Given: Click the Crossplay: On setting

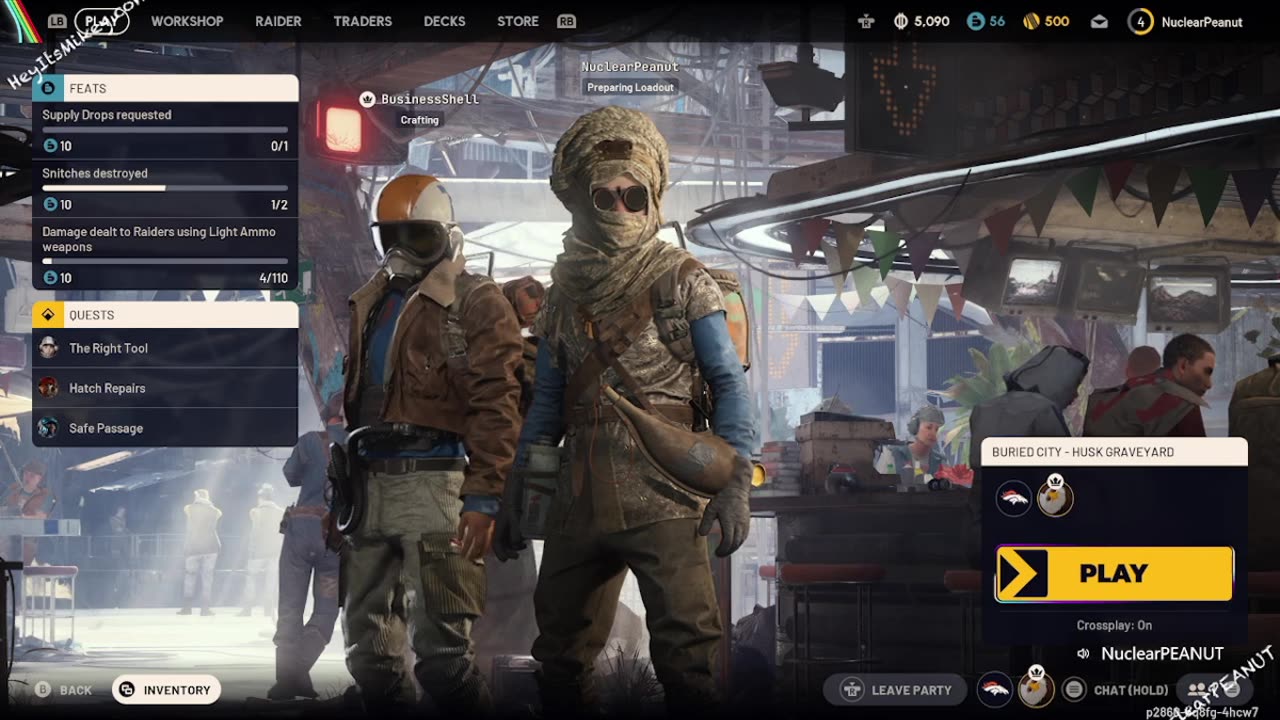Looking at the screenshot, I should tap(1114, 625).
